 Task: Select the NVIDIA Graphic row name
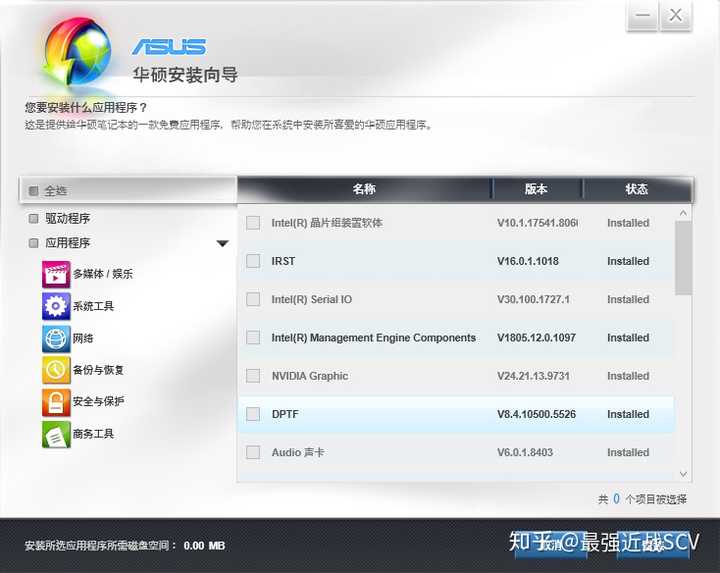[310, 376]
